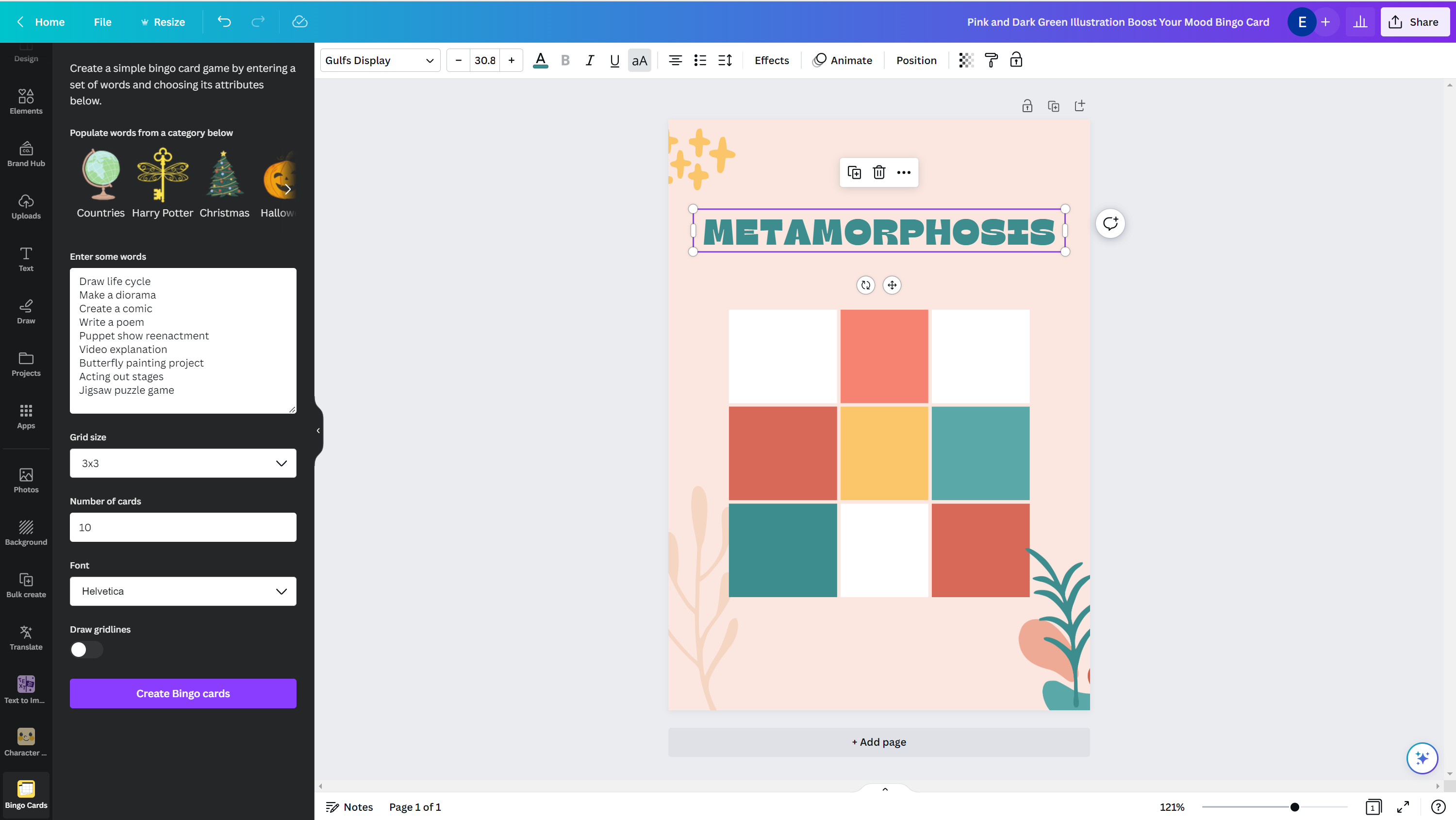This screenshot has width=1456, height=820.
Task: Delete selected element with trash icon
Action: (878, 172)
